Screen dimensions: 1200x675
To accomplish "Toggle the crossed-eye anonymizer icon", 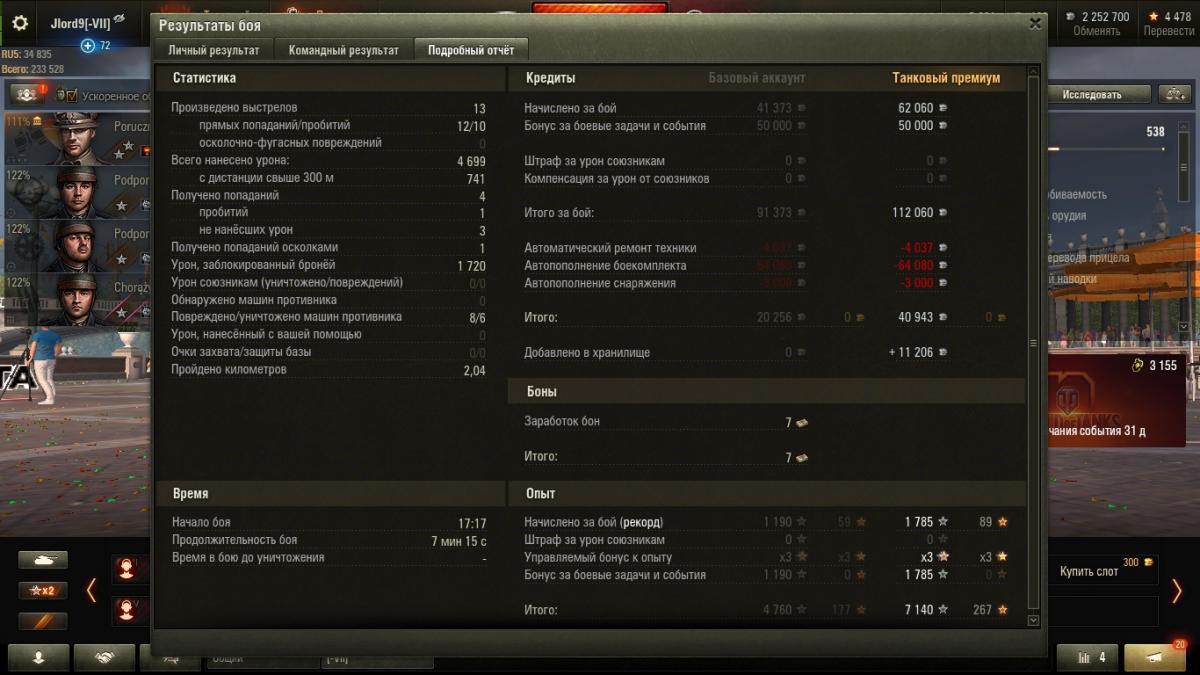I will point(120,19).
